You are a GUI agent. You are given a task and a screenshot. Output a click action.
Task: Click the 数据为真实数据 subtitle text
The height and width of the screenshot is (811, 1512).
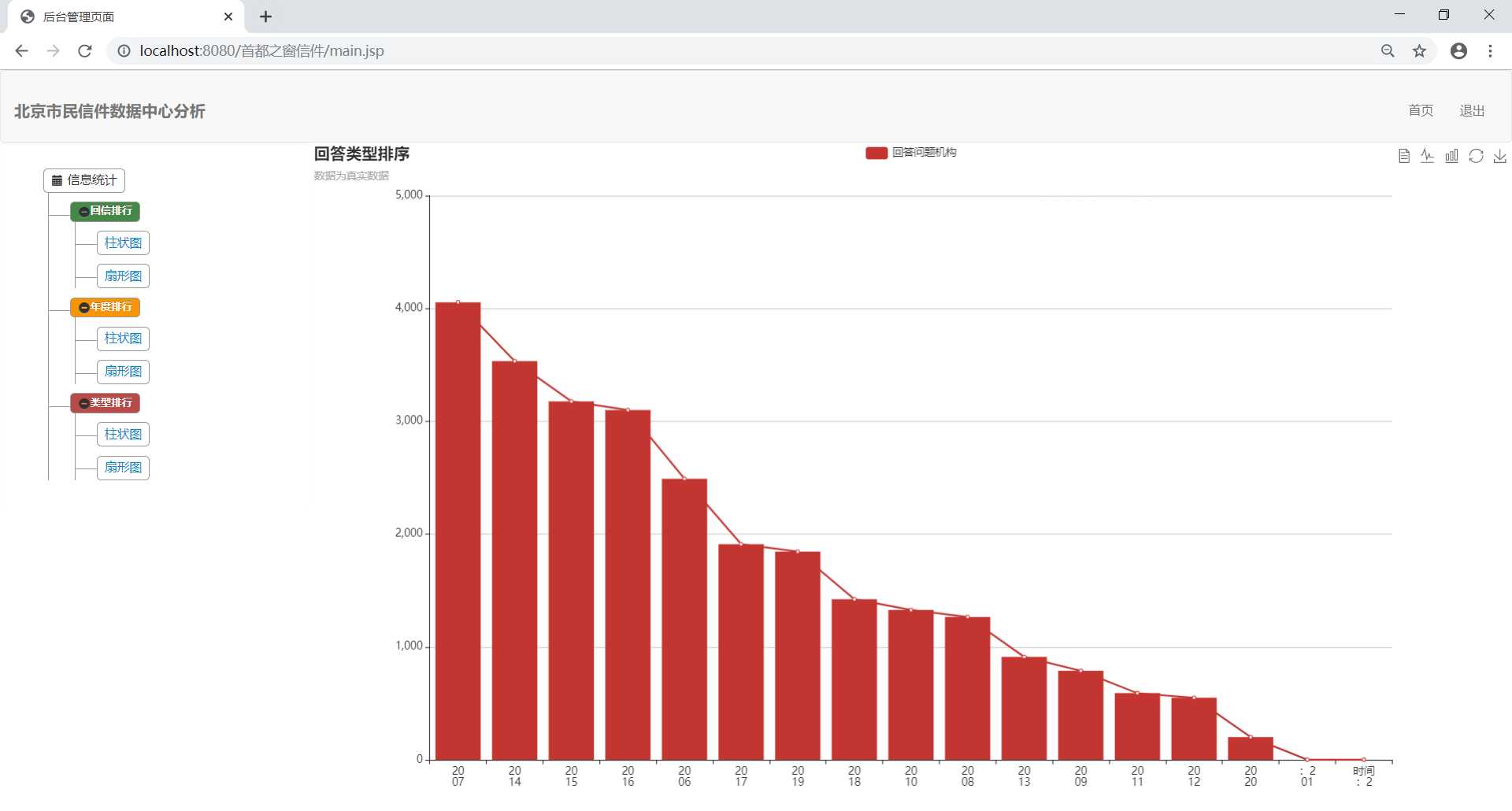click(351, 176)
